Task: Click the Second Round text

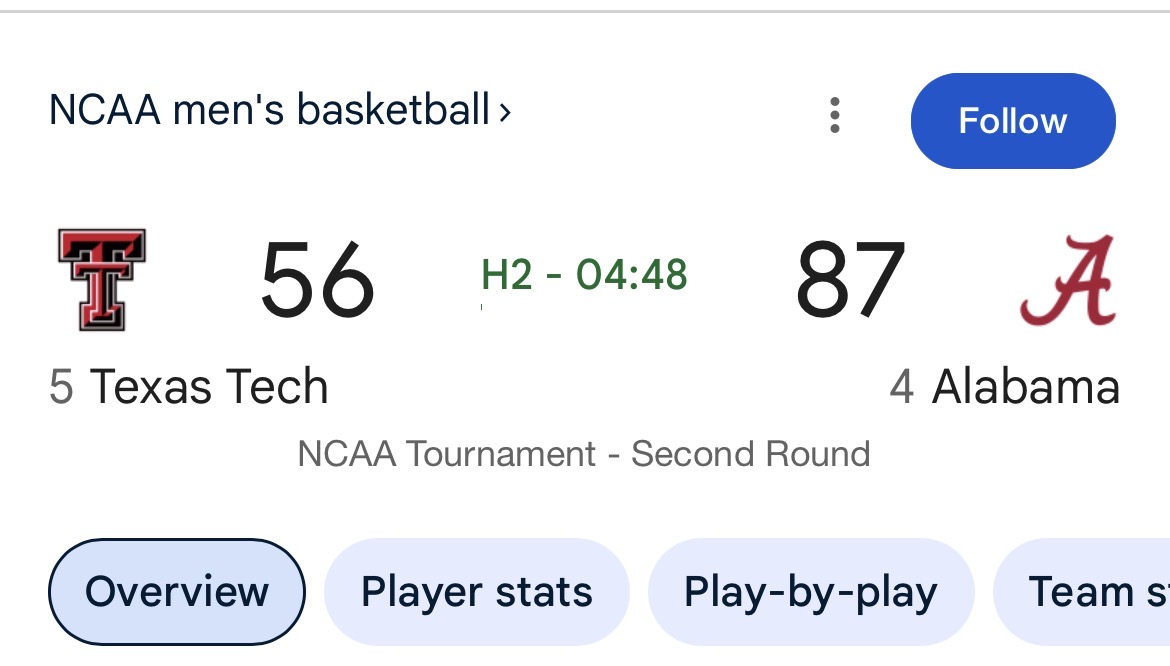Action: tap(751, 453)
